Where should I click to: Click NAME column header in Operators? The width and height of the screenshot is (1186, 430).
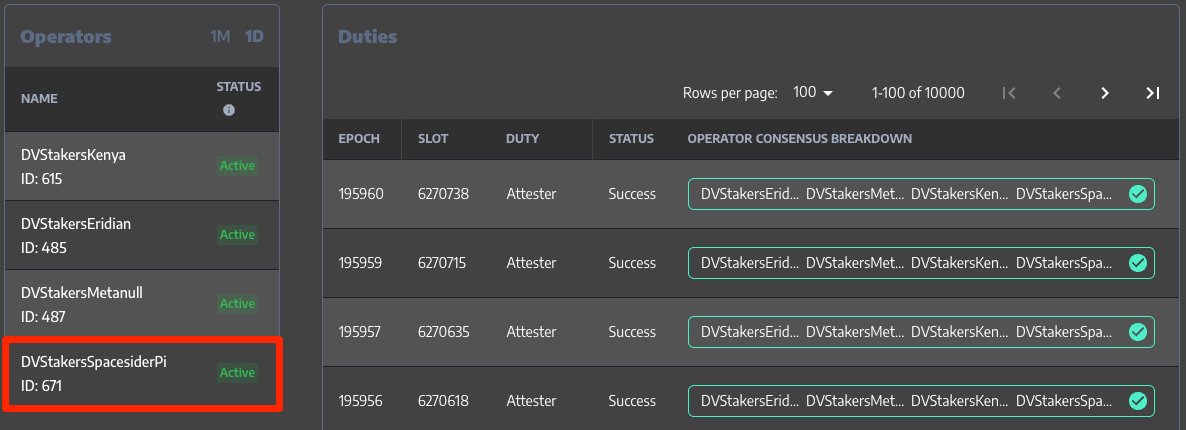pyautogui.click(x=39, y=98)
